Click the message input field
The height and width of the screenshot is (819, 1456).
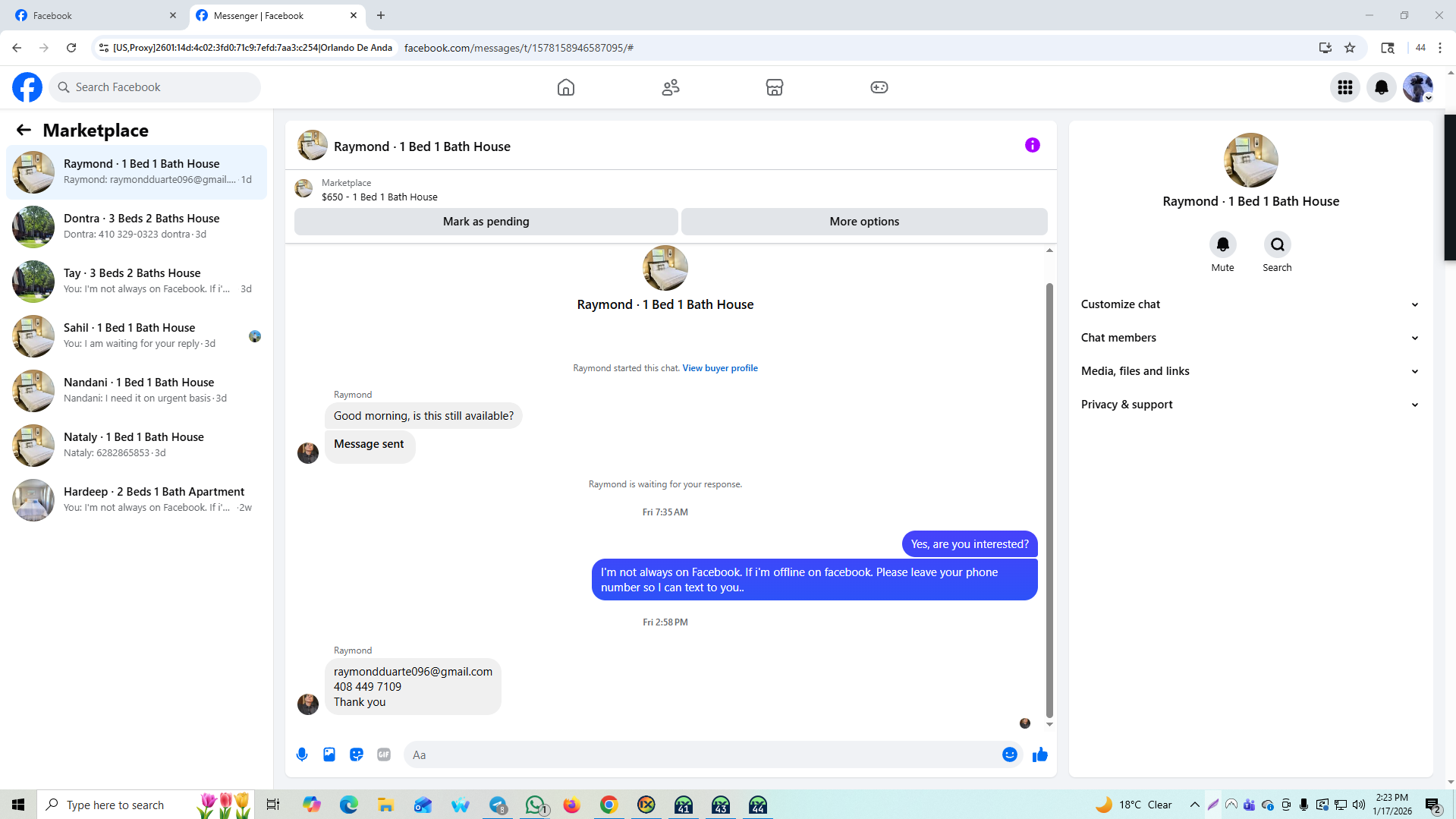click(x=702, y=754)
